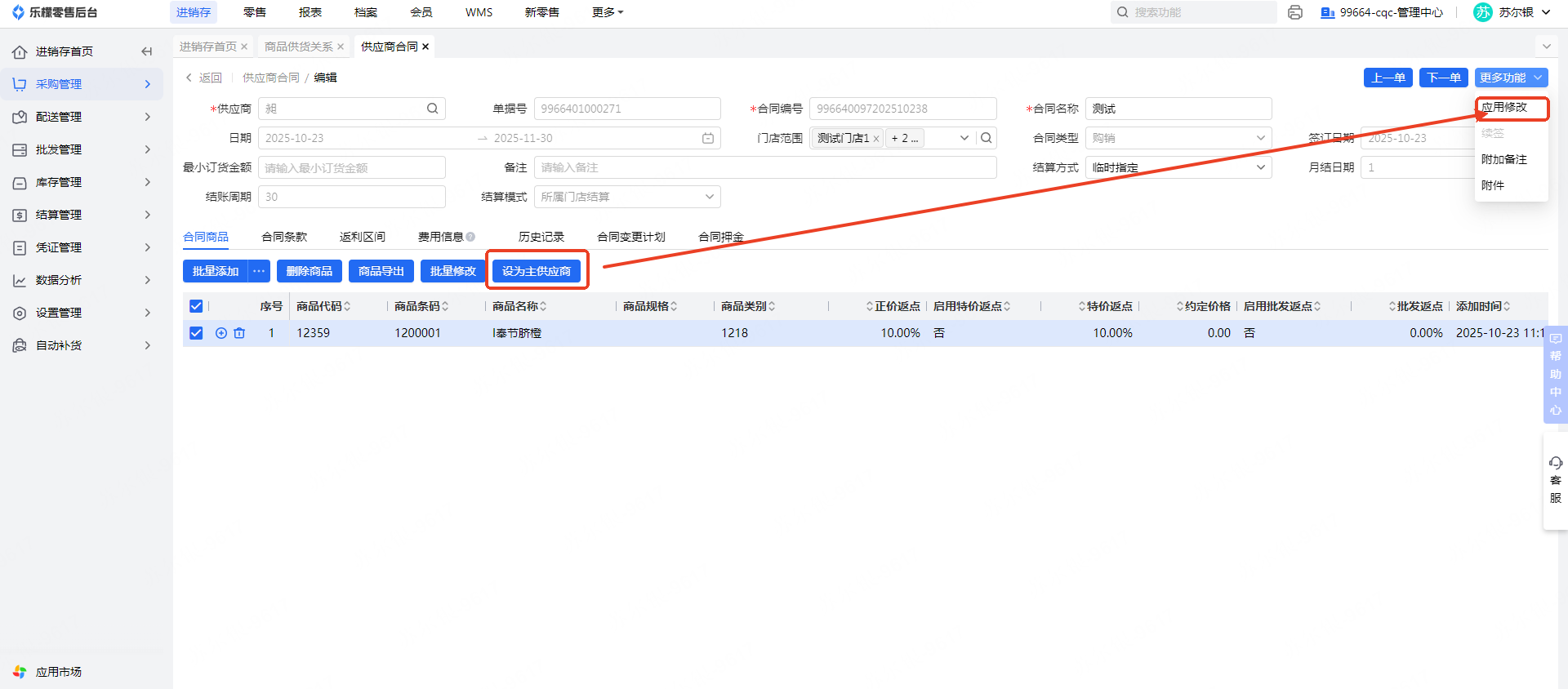Click the 乐檬零售后台 logo
The height and width of the screenshot is (689, 1568).
click(55, 12)
